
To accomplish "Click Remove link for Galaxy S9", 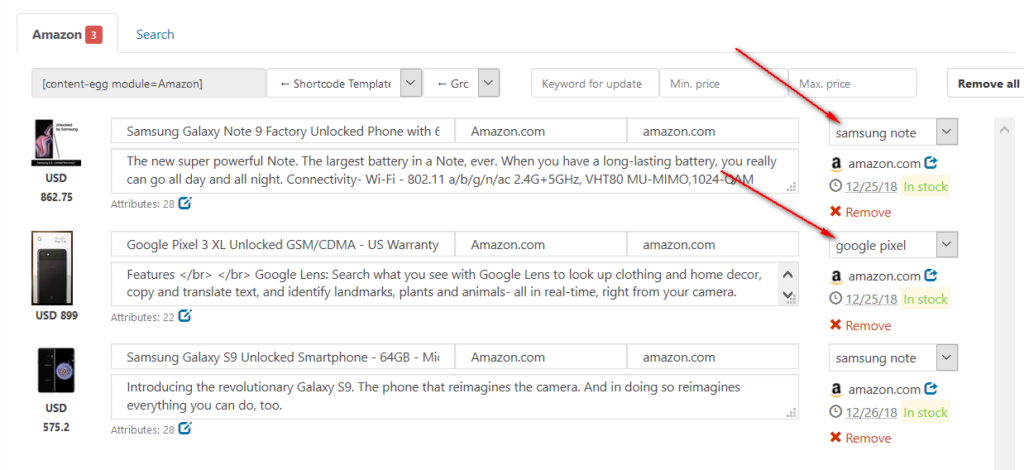I will (868, 438).
